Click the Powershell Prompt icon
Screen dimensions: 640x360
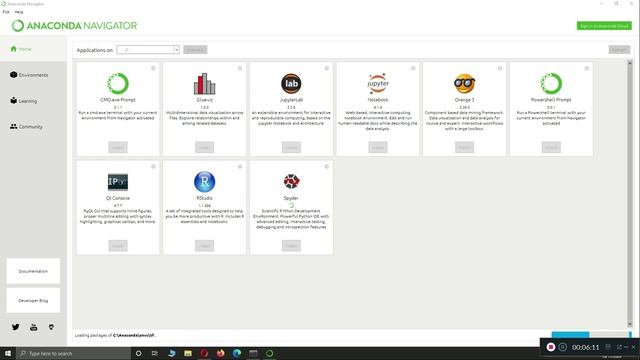pyautogui.click(x=551, y=83)
